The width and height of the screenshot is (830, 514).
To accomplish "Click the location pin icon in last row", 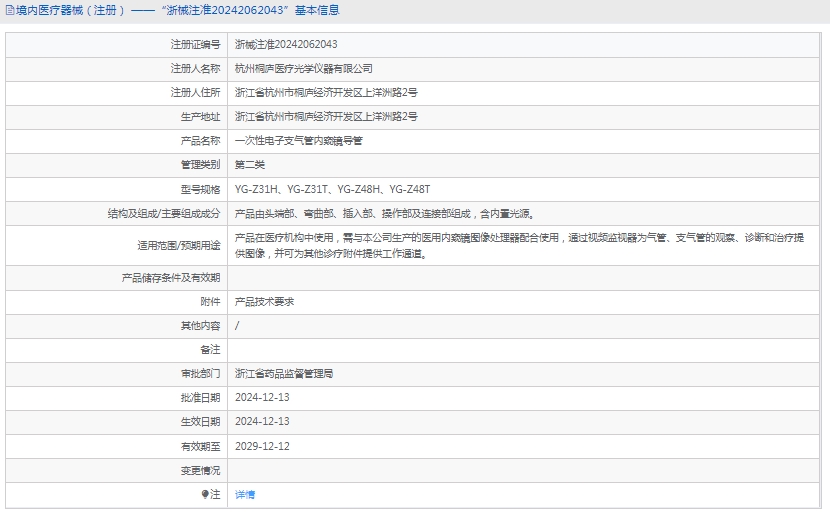I will pyautogui.click(x=206, y=494).
